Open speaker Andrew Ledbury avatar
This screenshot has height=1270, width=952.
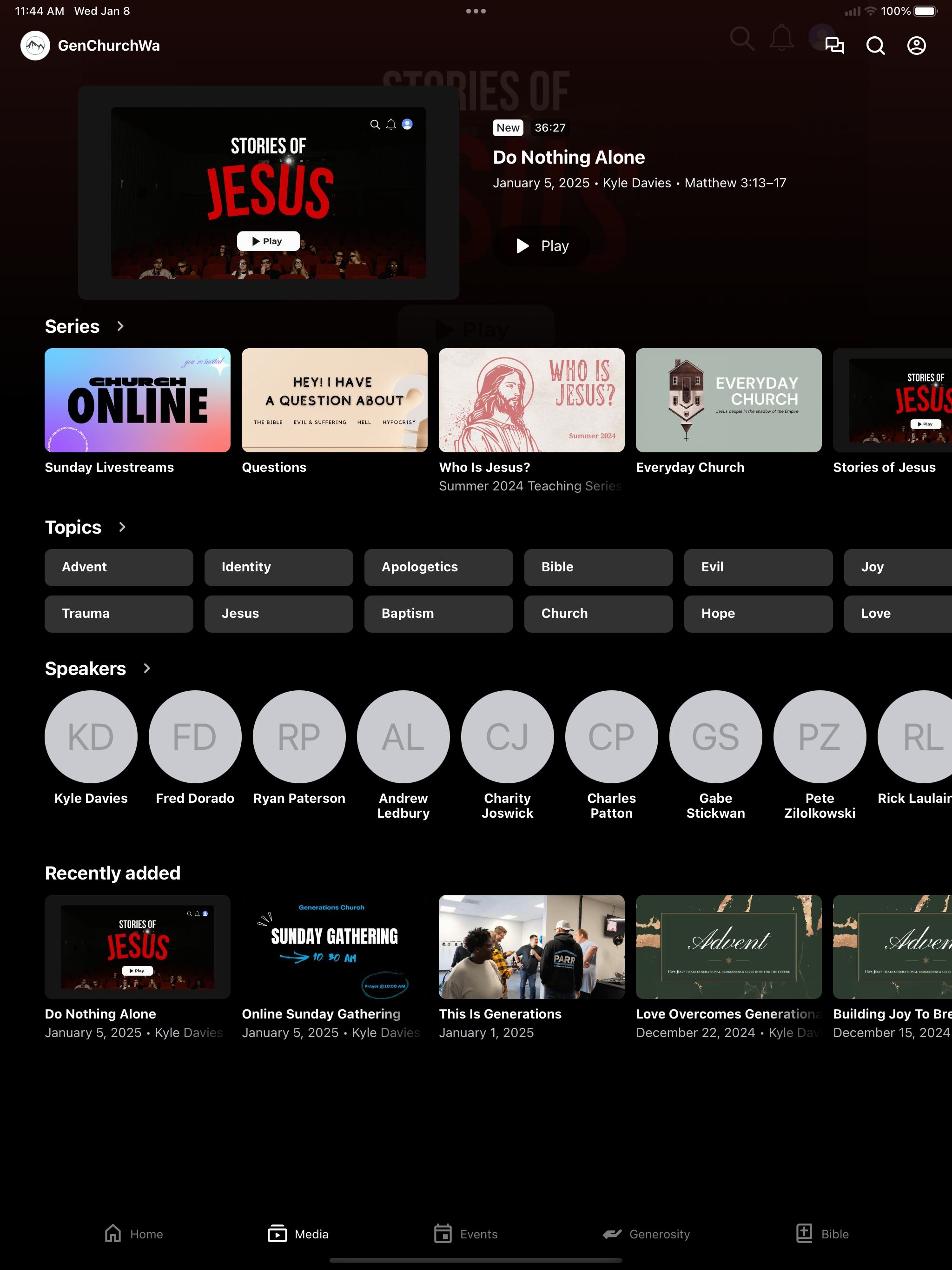click(403, 737)
